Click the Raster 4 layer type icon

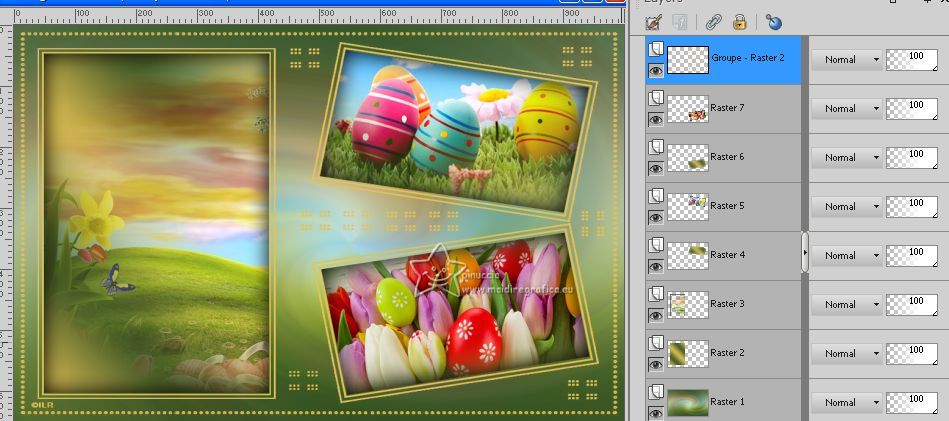656,245
